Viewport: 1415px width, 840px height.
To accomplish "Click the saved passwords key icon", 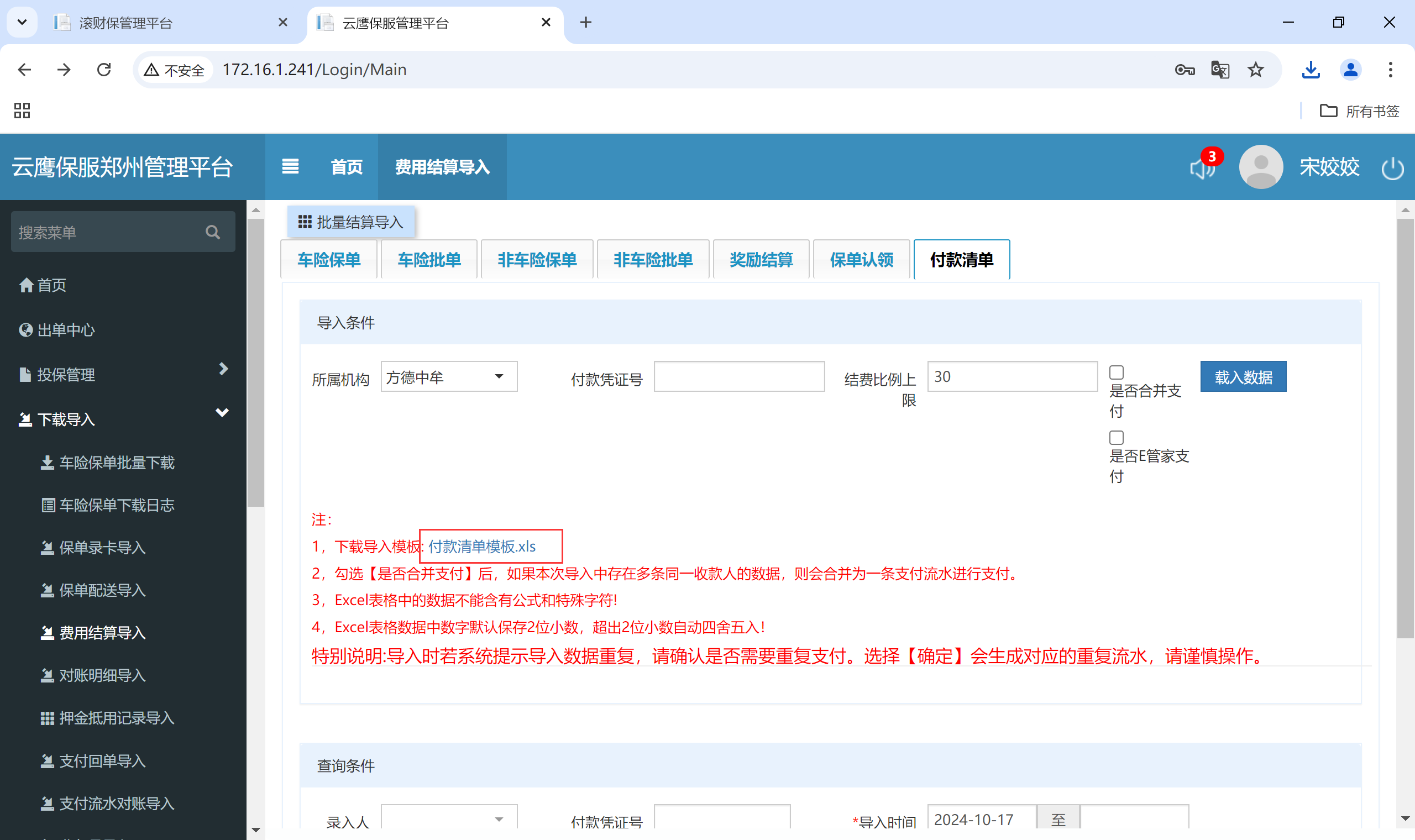I will coord(1184,70).
